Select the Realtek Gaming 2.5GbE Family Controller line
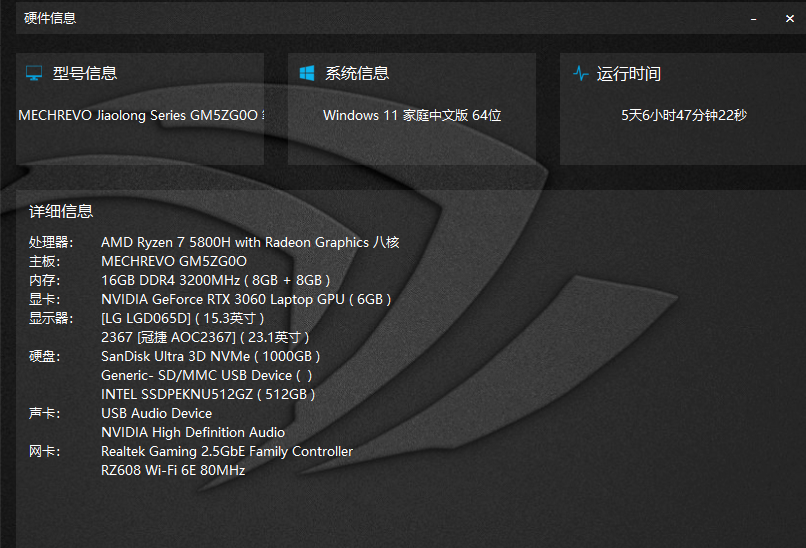This screenshot has width=806, height=548. click(227, 451)
